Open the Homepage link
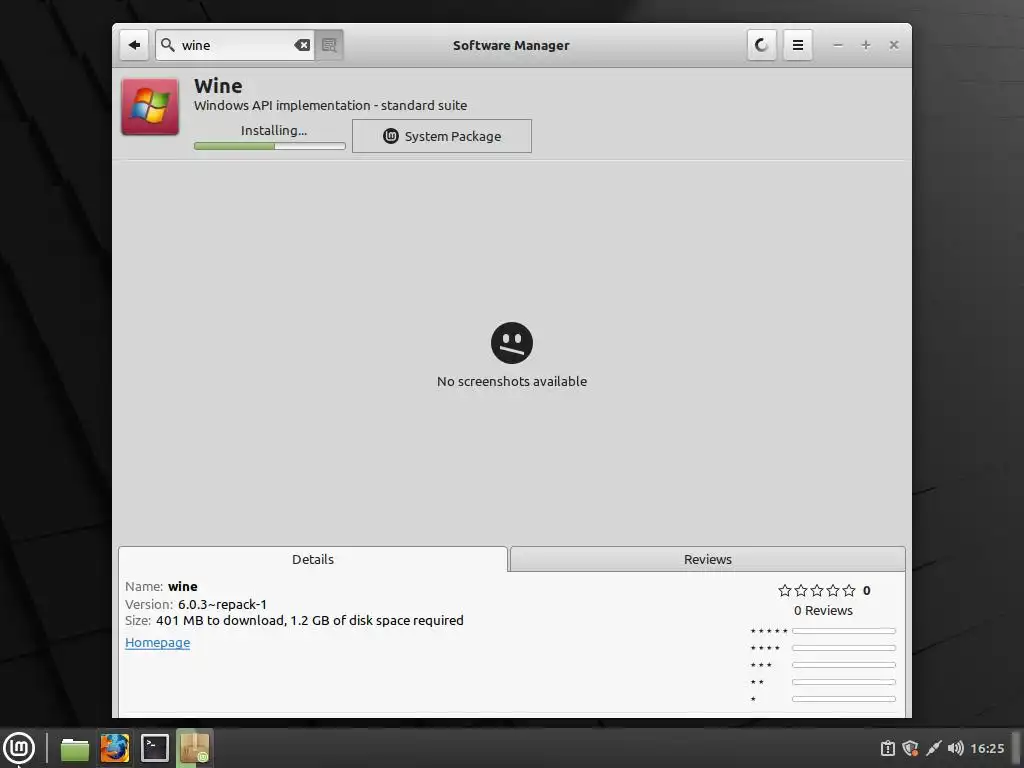This screenshot has height=768, width=1024. (x=157, y=643)
